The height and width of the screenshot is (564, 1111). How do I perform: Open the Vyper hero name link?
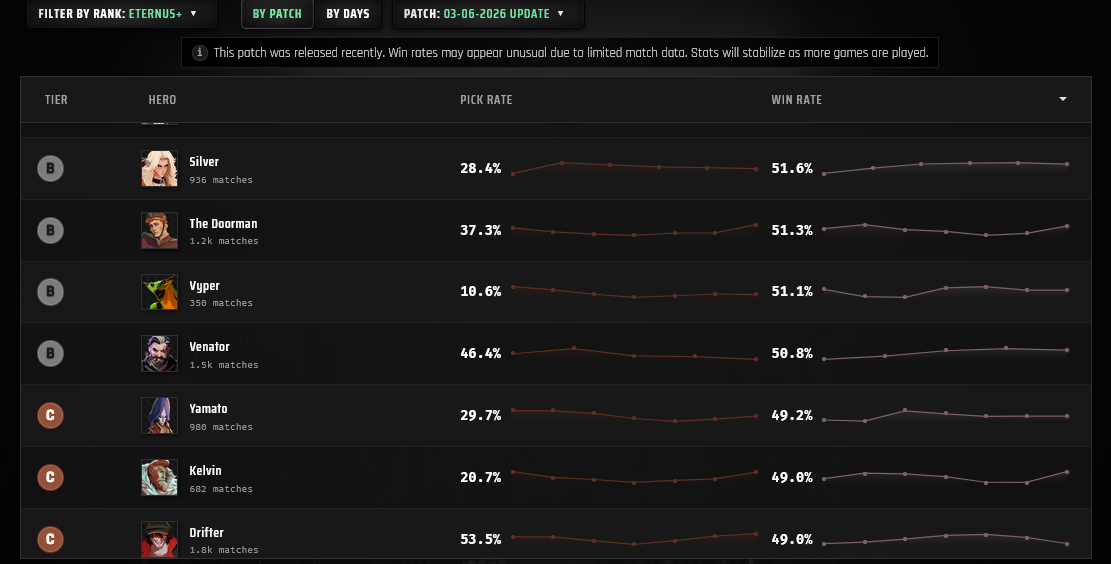[x=204, y=286]
